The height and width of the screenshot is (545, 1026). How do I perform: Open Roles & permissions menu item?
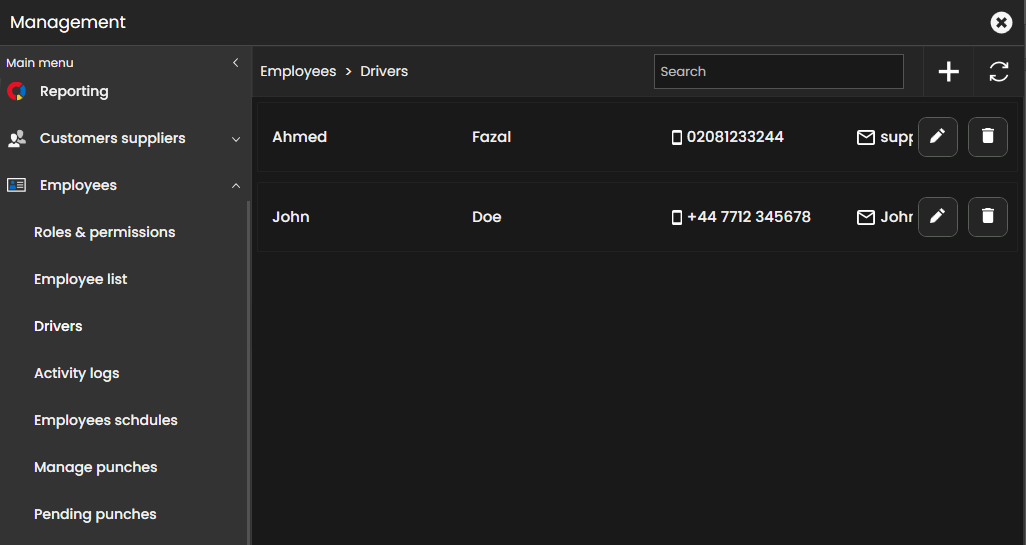(104, 232)
